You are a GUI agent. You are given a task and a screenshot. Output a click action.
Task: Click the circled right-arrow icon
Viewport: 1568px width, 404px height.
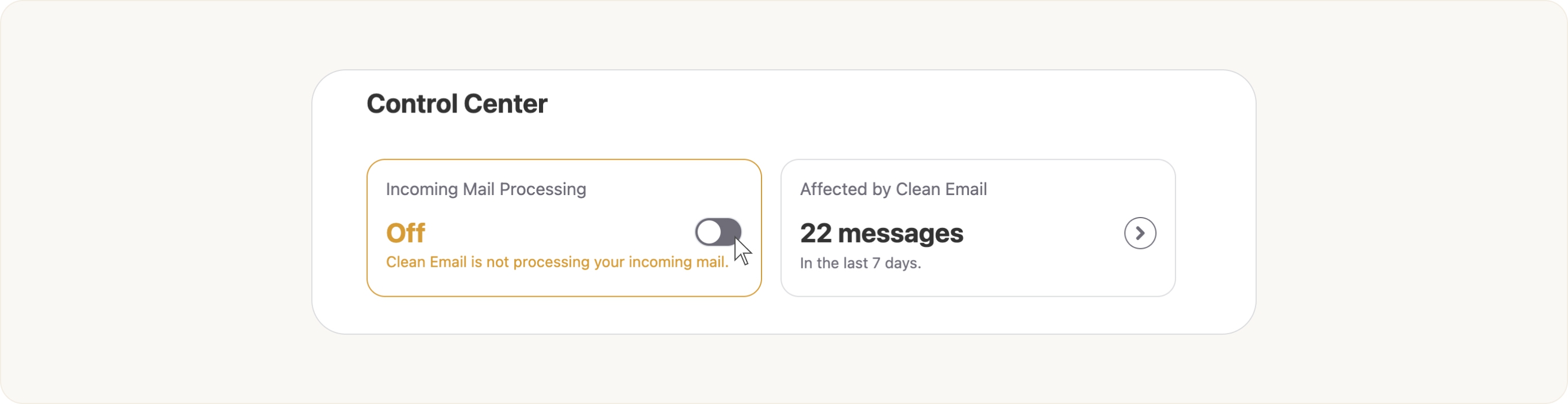1140,233
